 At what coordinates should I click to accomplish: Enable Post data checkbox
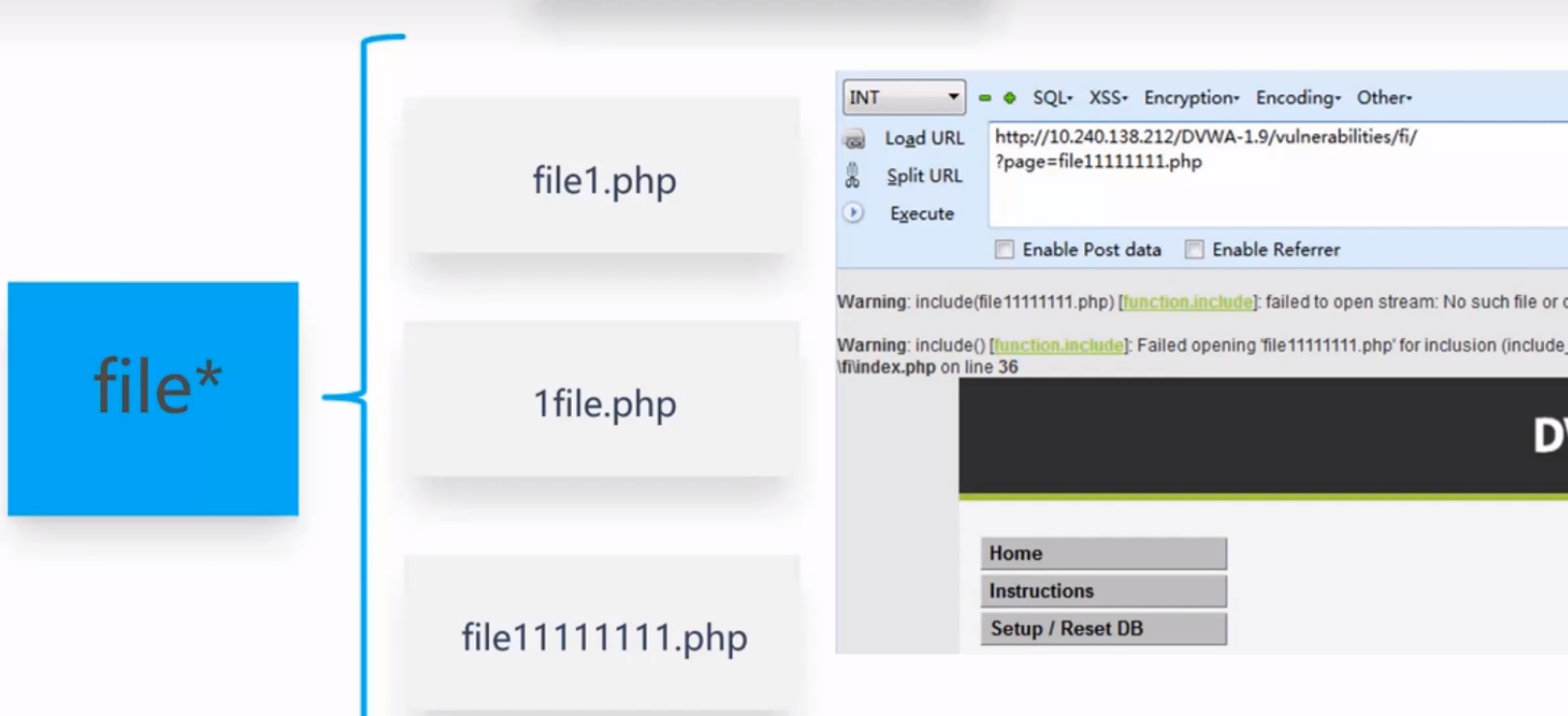click(1005, 249)
